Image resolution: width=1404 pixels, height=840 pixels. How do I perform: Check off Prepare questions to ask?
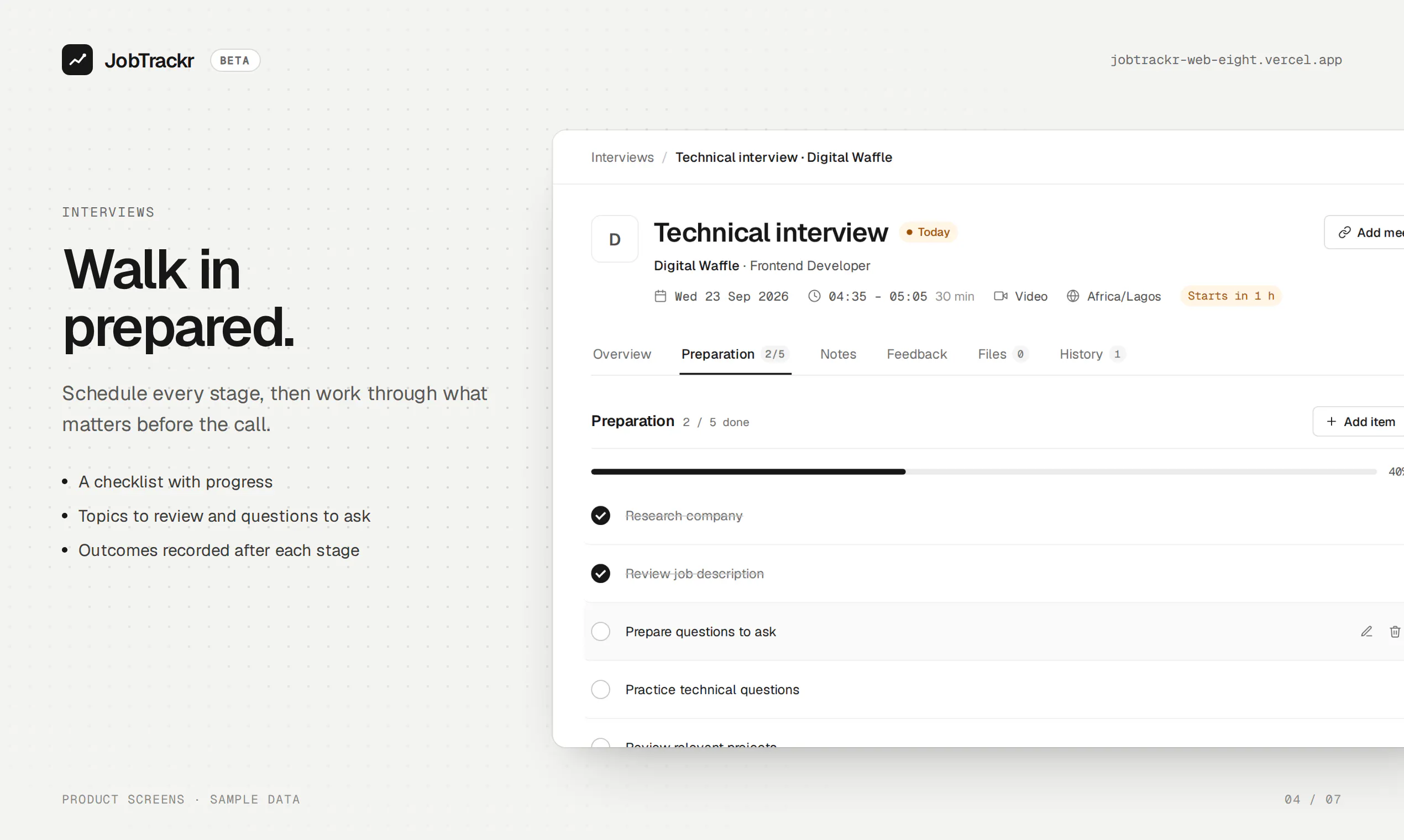point(601,632)
